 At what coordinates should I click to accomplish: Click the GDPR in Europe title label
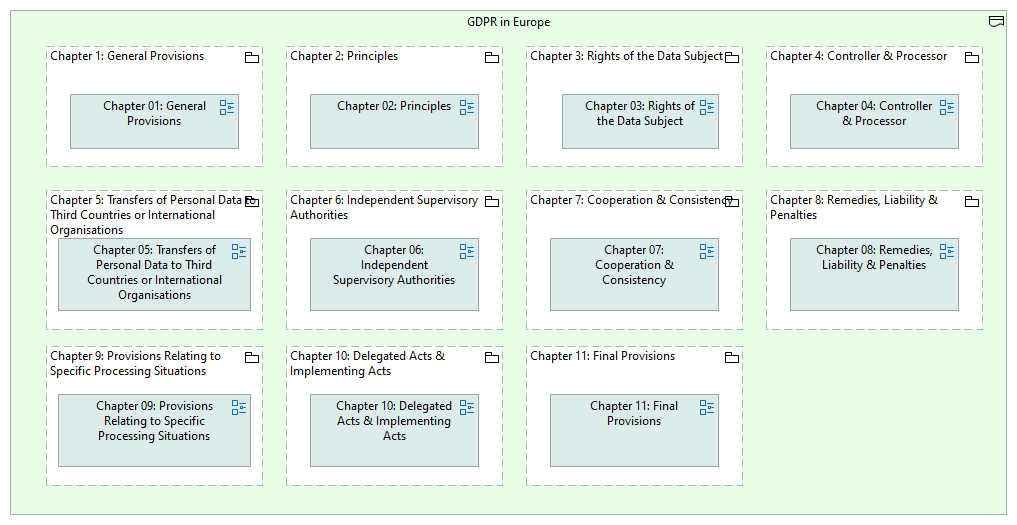coord(508,22)
